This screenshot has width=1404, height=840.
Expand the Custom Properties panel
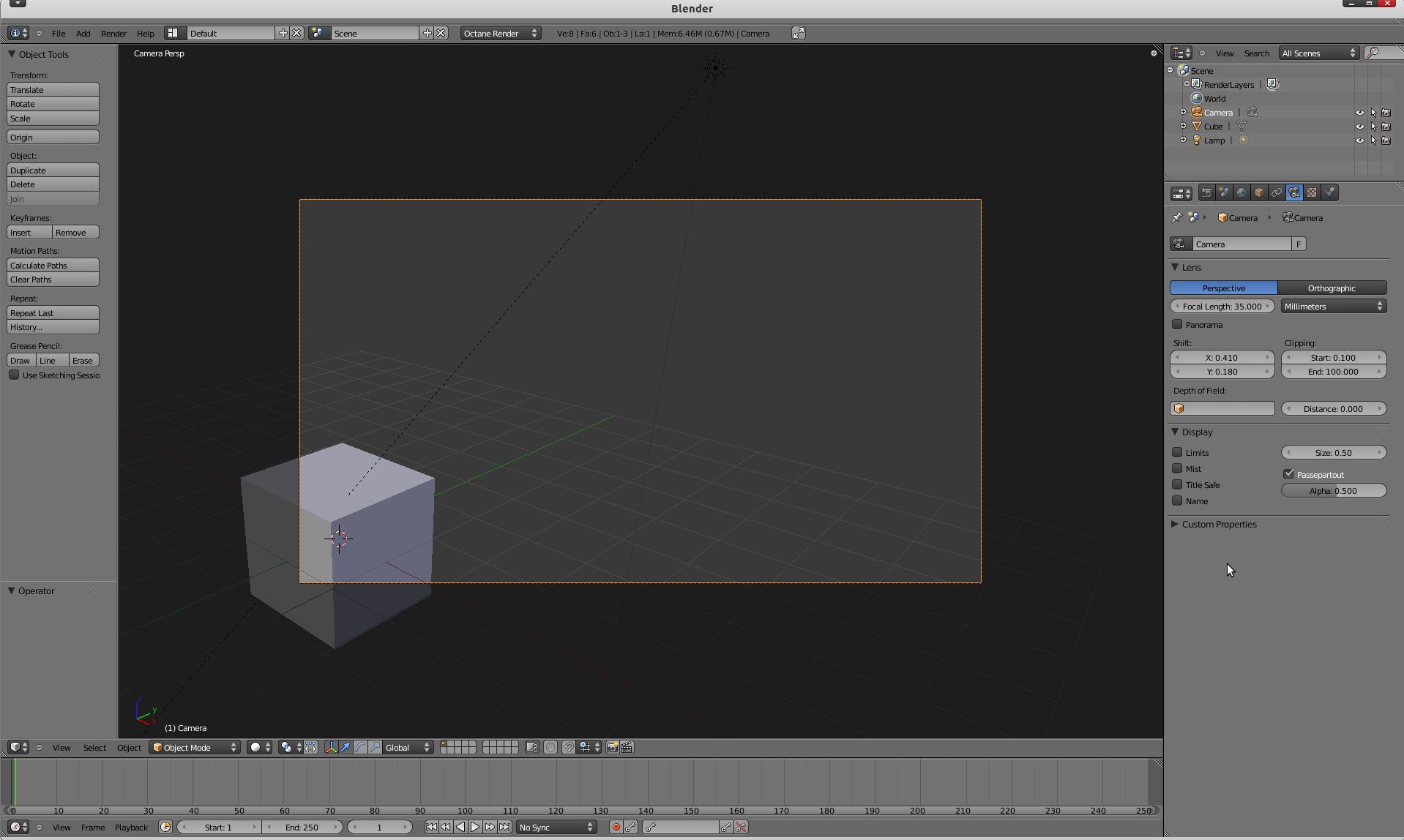click(1175, 525)
